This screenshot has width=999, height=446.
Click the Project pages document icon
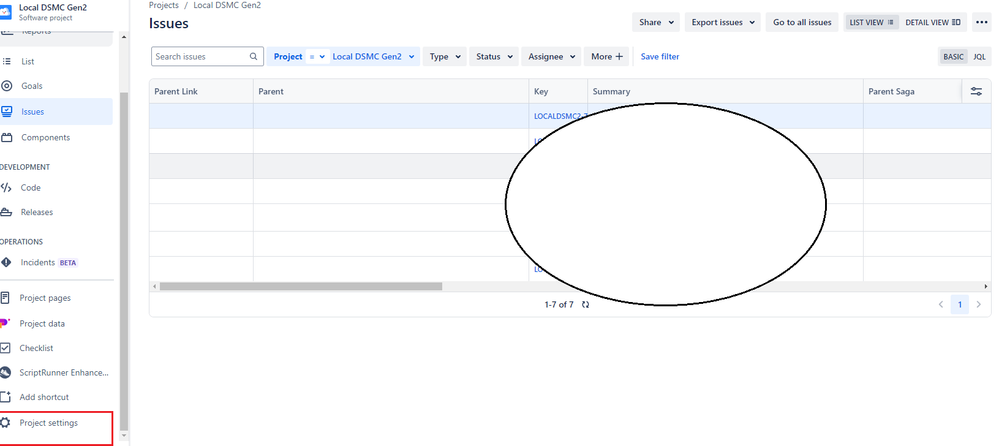pos(6,298)
